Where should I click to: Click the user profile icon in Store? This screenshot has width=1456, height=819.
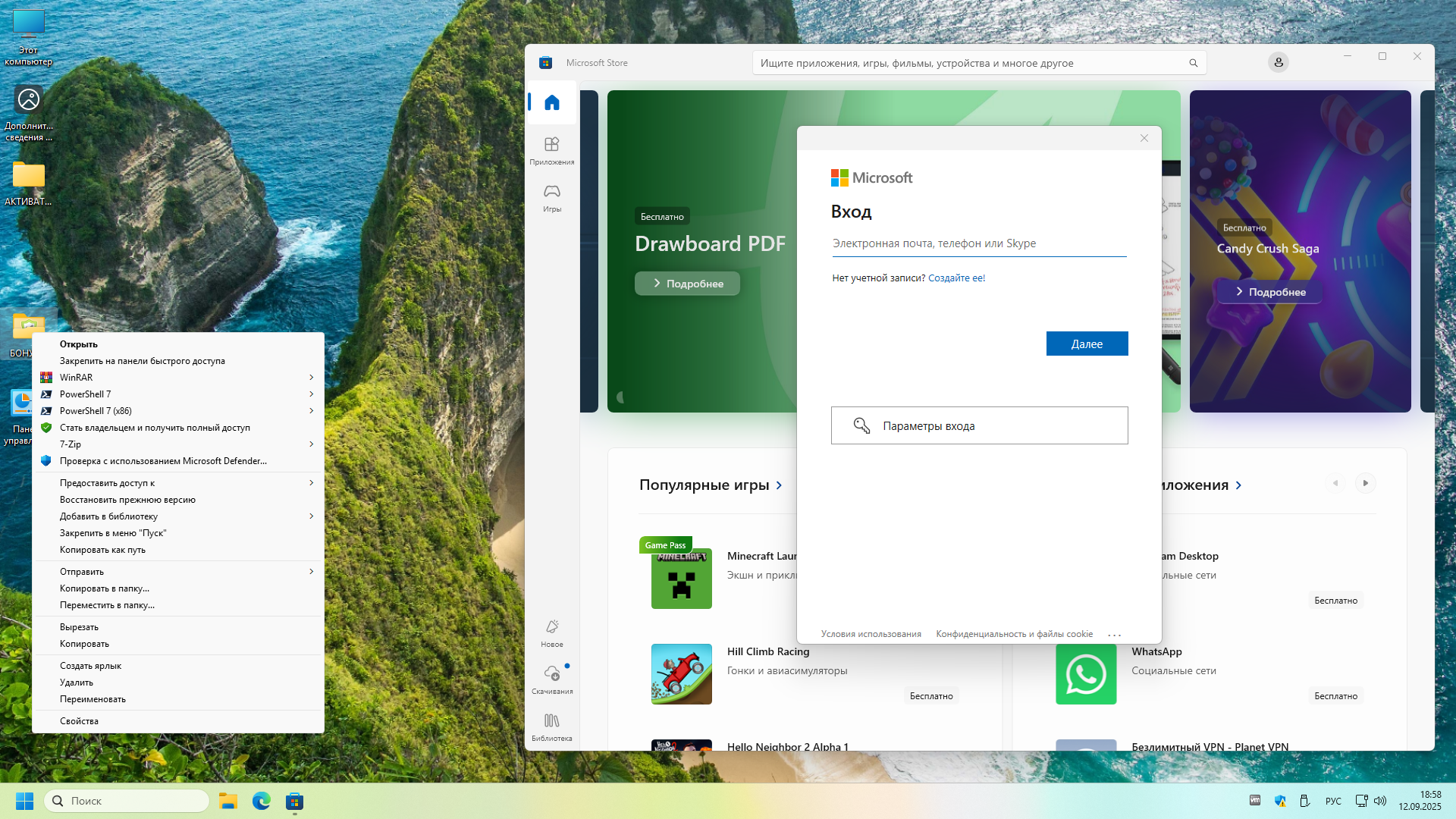[x=1279, y=63]
